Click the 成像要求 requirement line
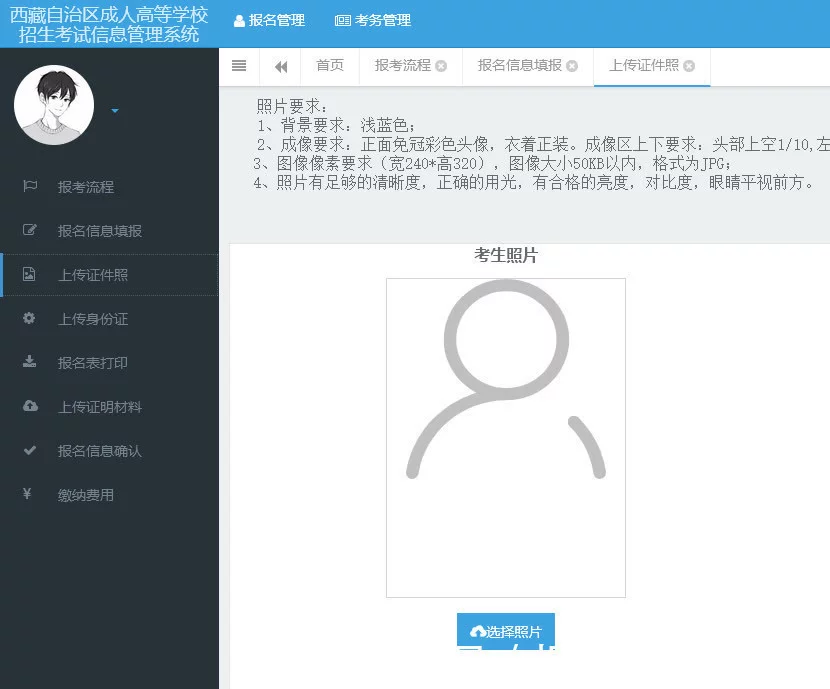This screenshot has width=830, height=689. coord(543,144)
